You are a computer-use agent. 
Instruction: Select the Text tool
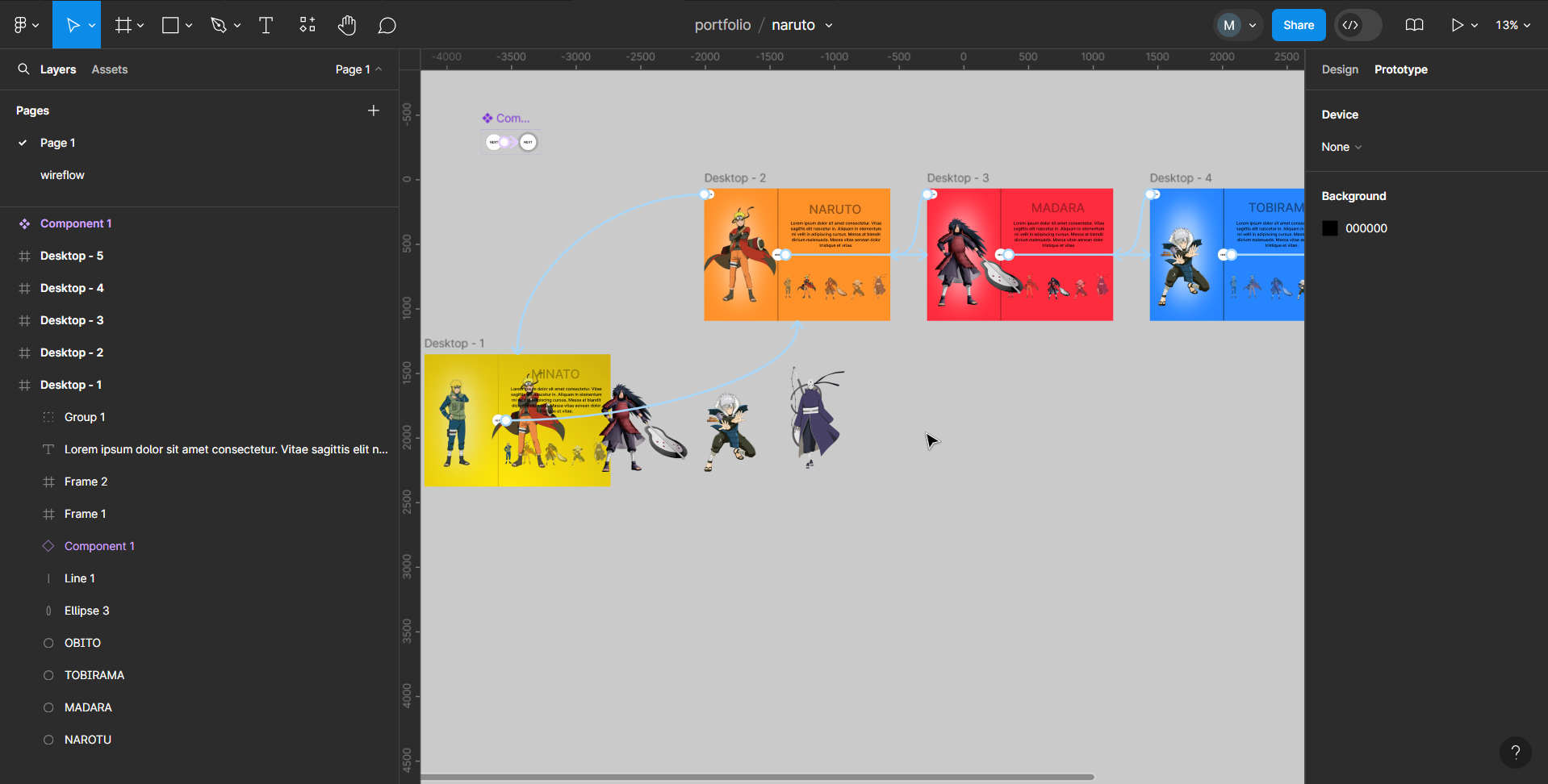pos(266,25)
